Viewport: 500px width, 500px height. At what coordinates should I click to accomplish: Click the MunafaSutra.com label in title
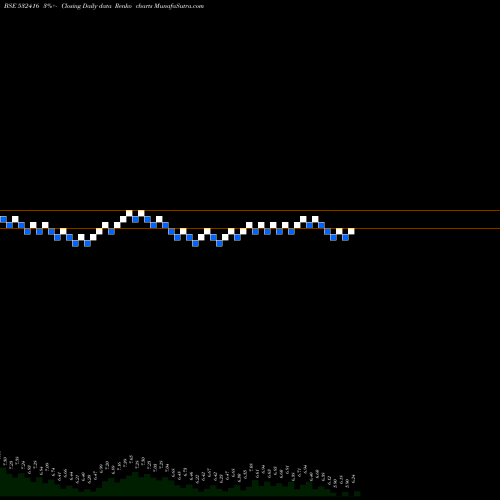coord(179,6)
